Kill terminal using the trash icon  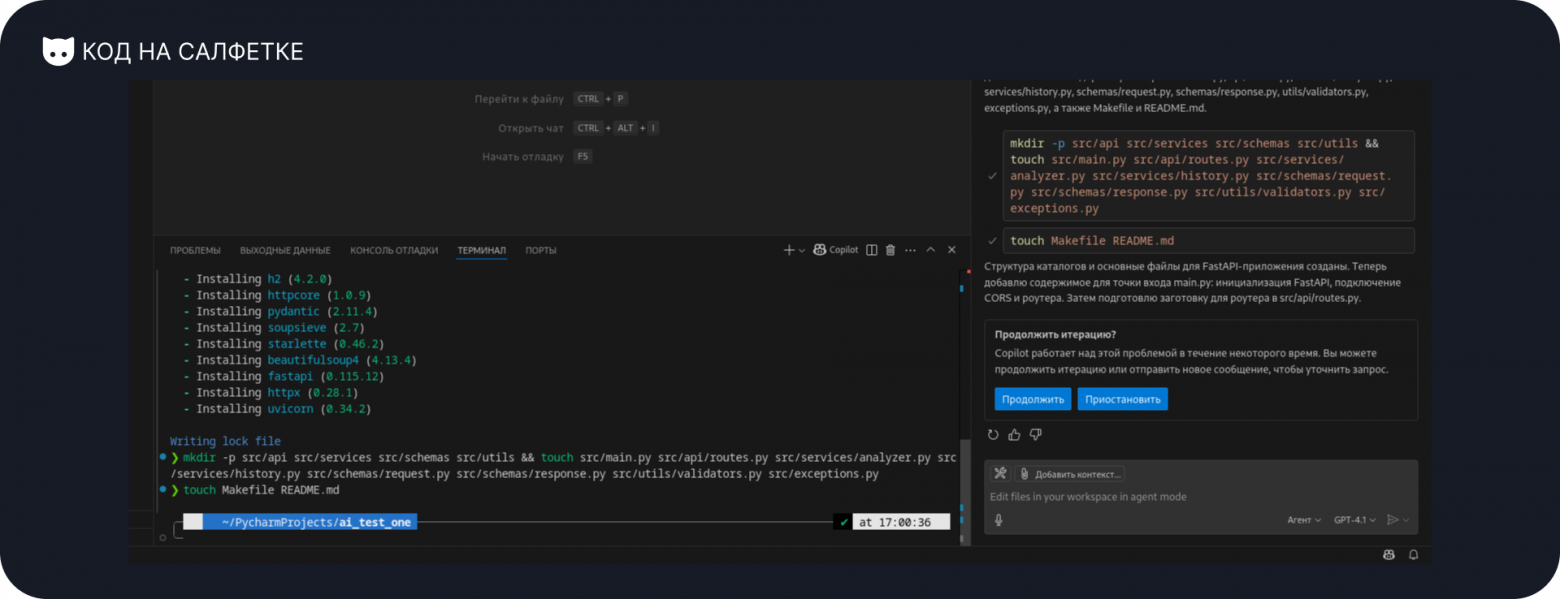pyautogui.click(x=890, y=250)
